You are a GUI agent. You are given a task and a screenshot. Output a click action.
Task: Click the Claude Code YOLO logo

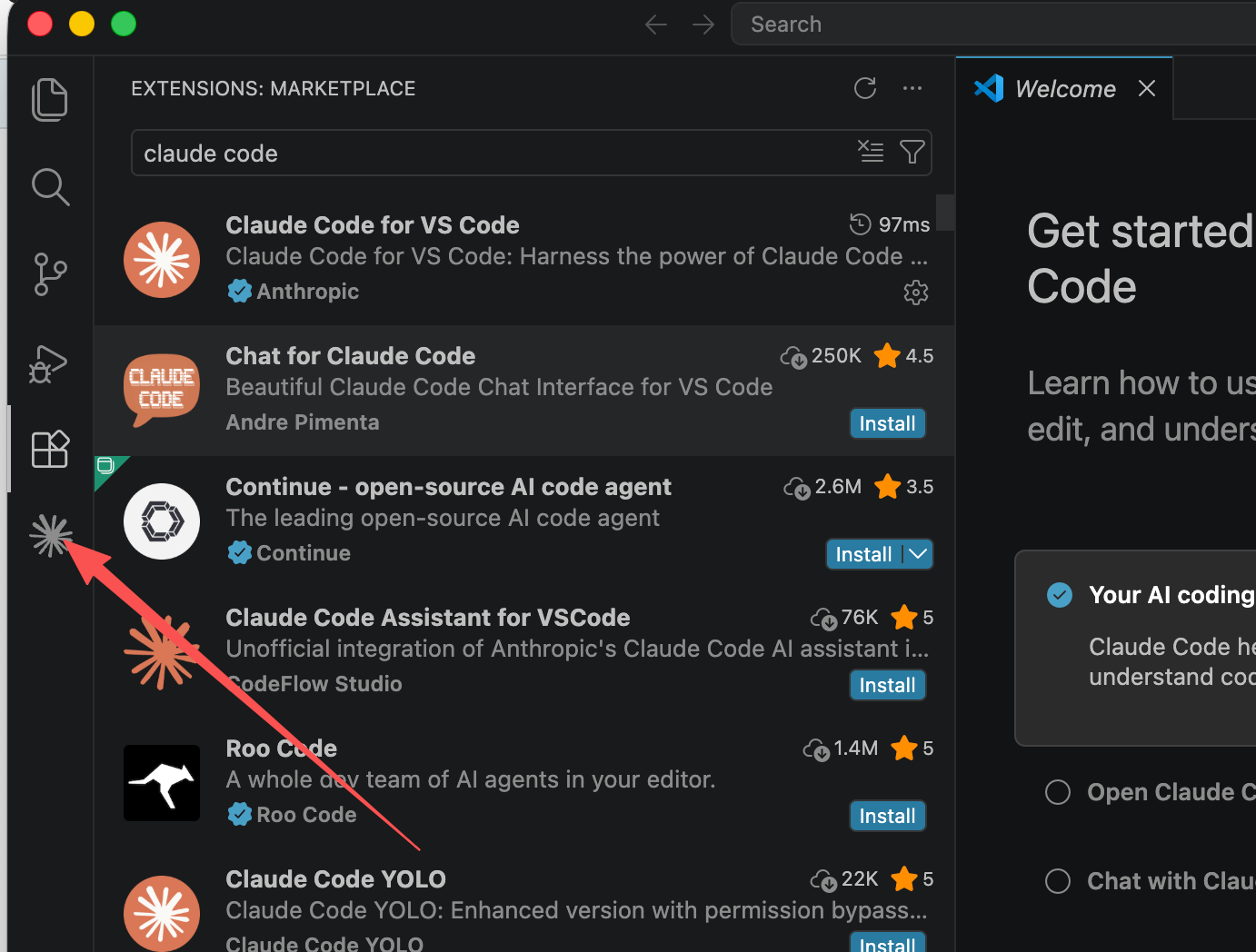click(x=162, y=914)
